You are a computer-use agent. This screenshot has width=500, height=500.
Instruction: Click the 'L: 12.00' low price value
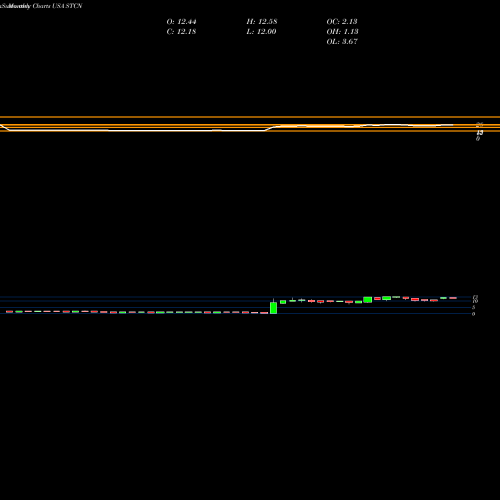click(261, 32)
